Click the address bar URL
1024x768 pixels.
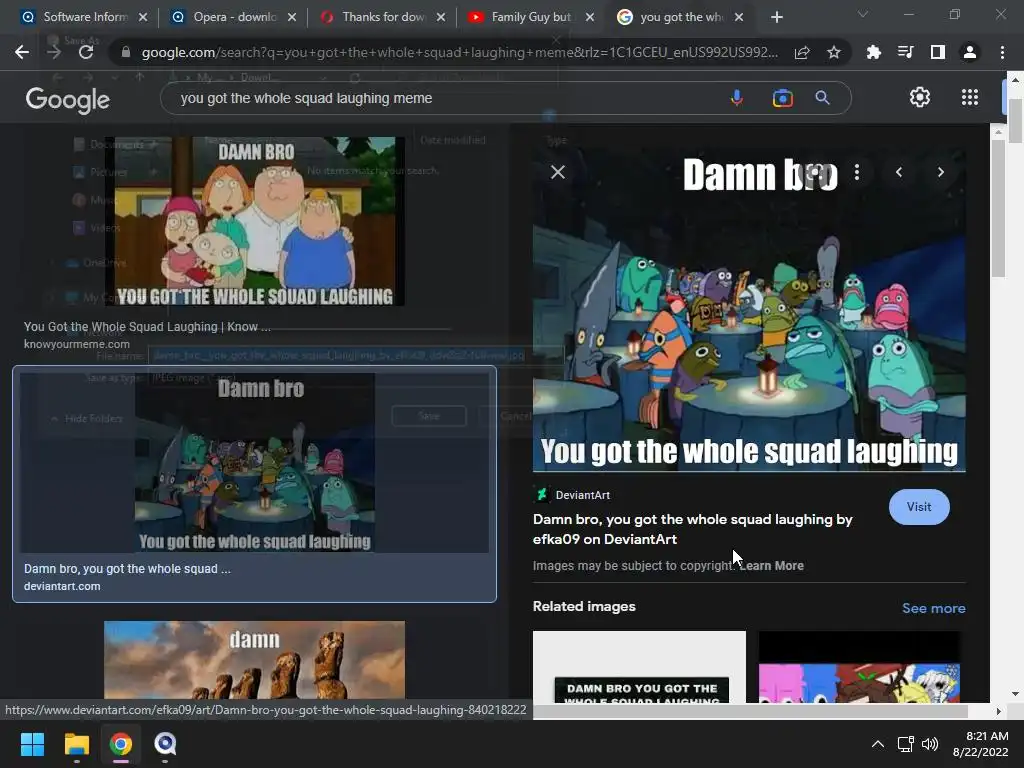pos(459,52)
